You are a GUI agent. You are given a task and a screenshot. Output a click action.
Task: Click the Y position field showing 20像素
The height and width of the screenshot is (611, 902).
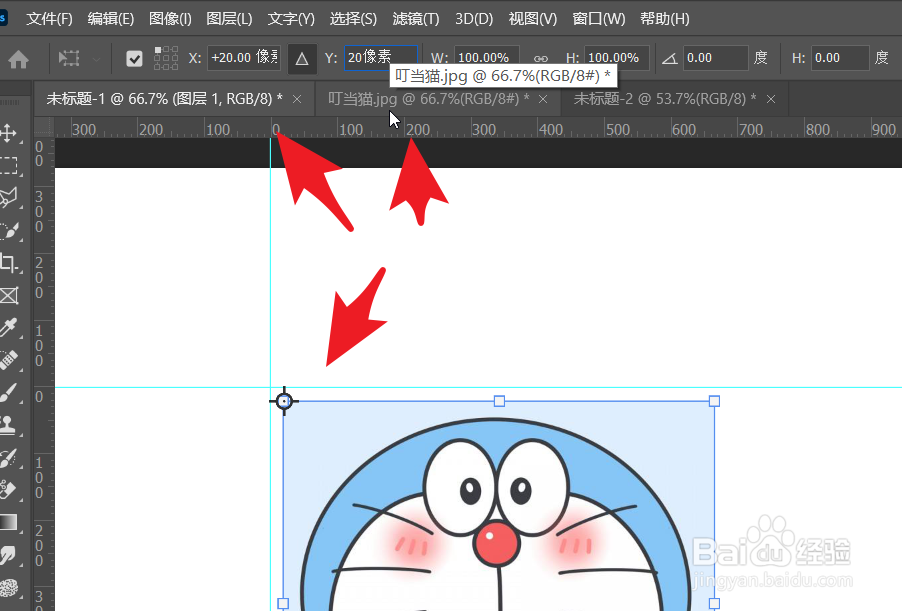[380, 58]
